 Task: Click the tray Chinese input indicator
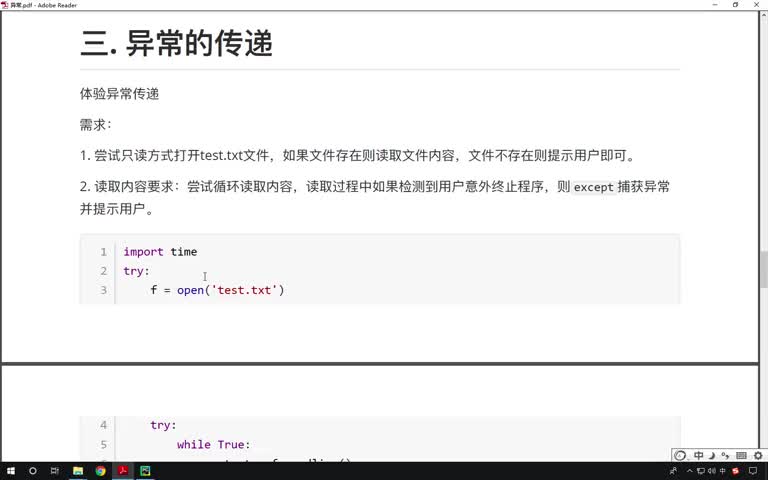[722, 471]
